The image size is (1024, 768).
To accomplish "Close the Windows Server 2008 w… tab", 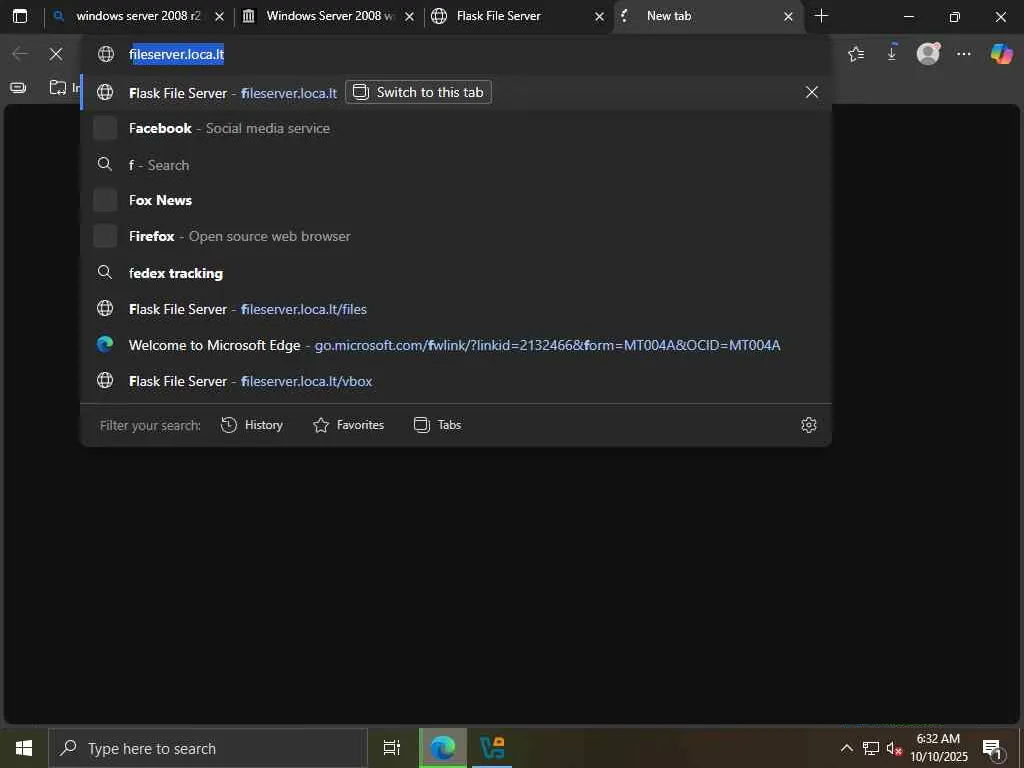I will 409,16.
